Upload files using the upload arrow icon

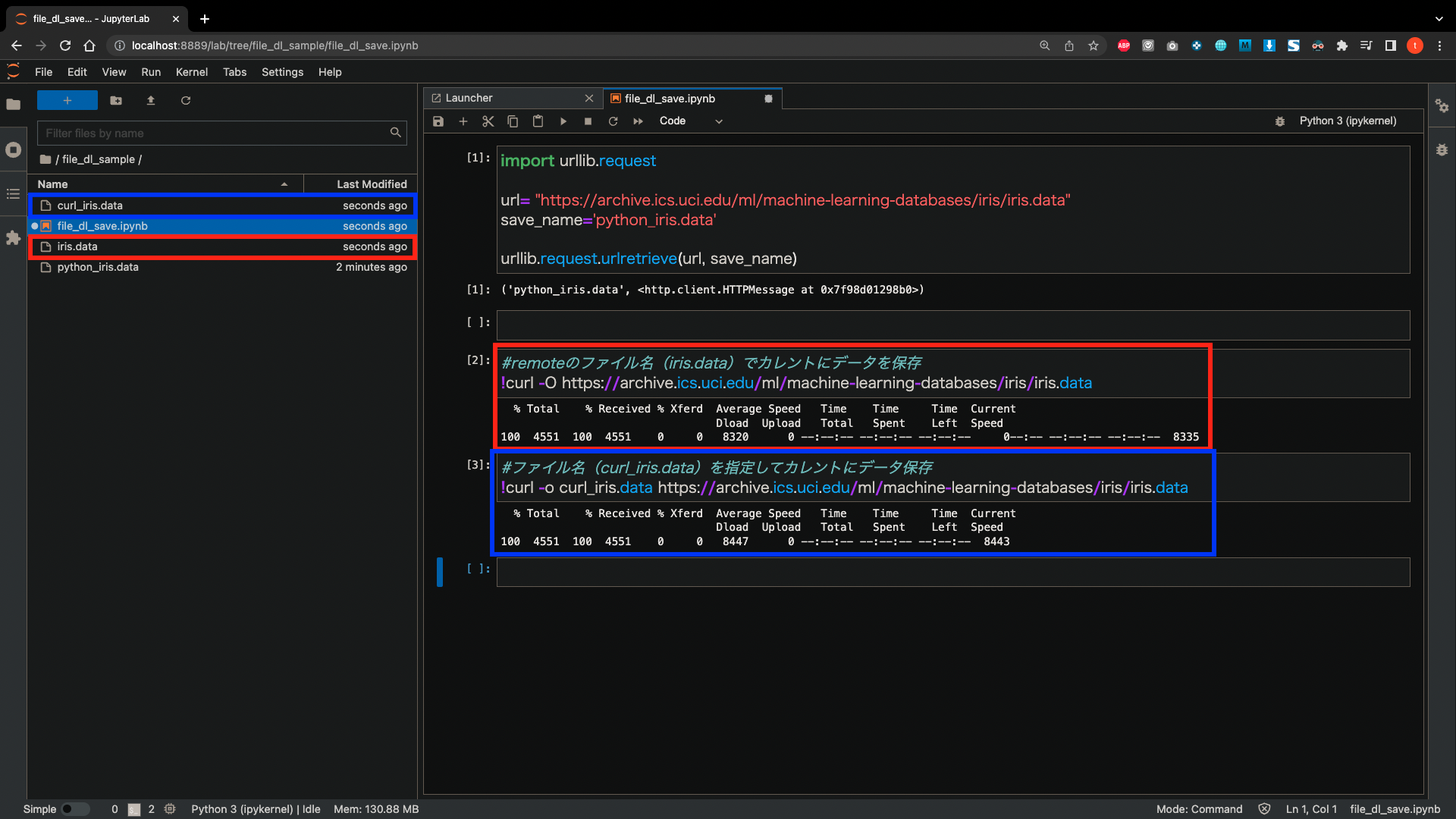coord(151,100)
